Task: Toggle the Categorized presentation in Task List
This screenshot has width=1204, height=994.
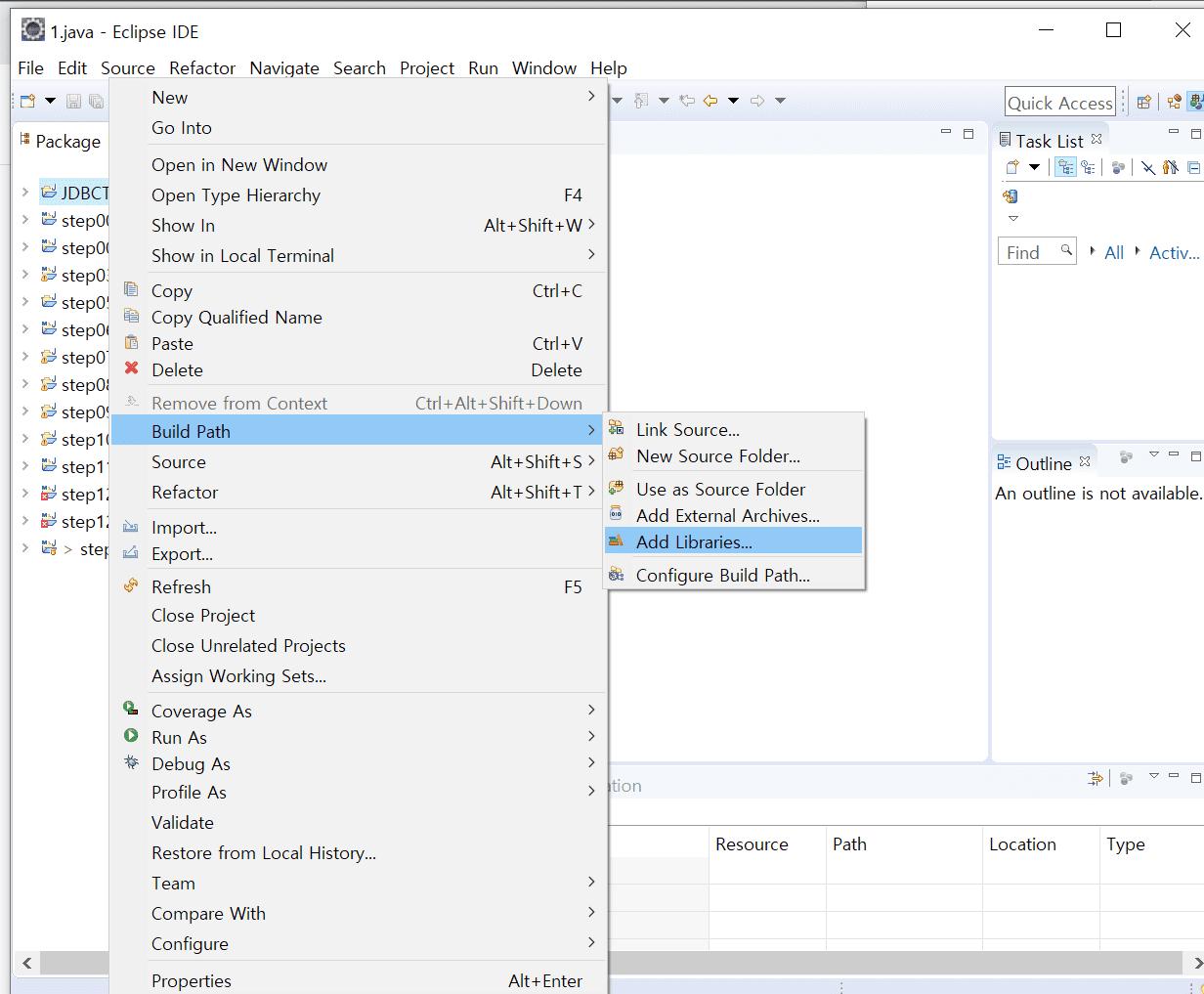Action: [1064, 167]
